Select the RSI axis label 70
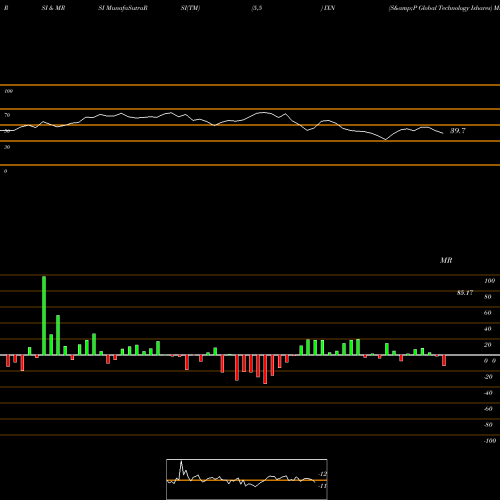This screenshot has height=500, width=500. point(7,115)
